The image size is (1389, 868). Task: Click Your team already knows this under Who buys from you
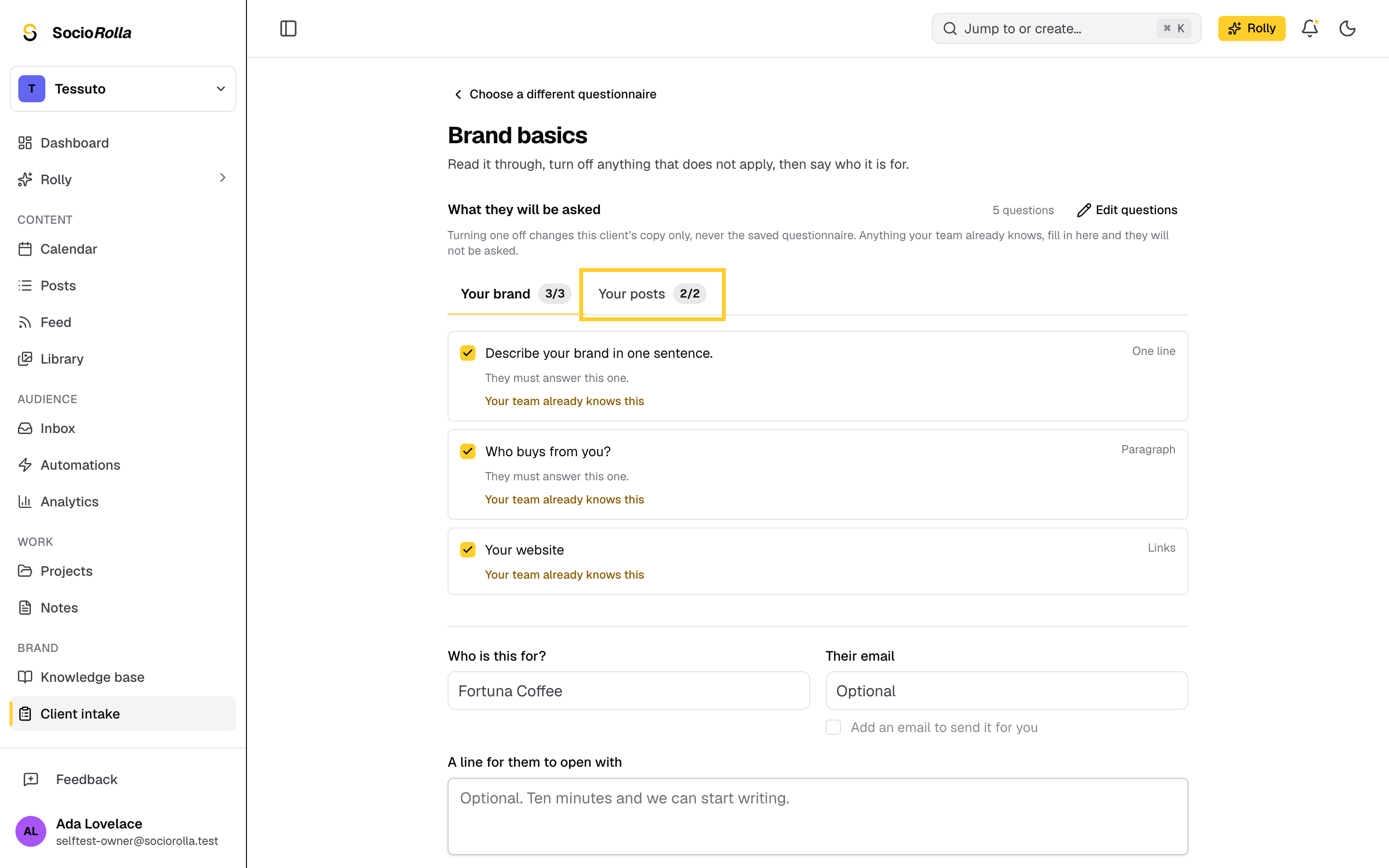(564, 500)
